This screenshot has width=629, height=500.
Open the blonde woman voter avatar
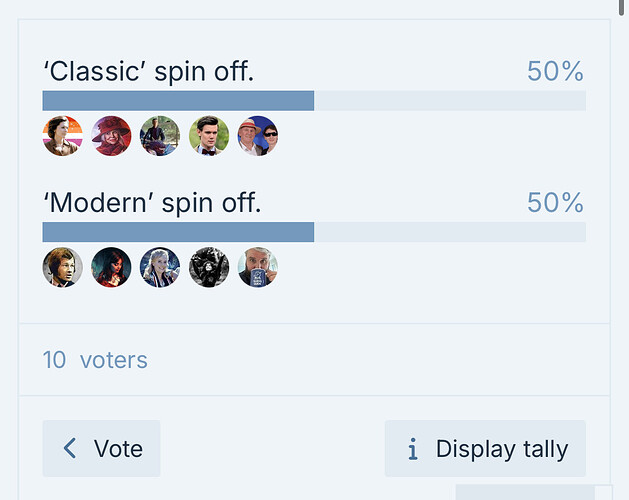point(160,267)
